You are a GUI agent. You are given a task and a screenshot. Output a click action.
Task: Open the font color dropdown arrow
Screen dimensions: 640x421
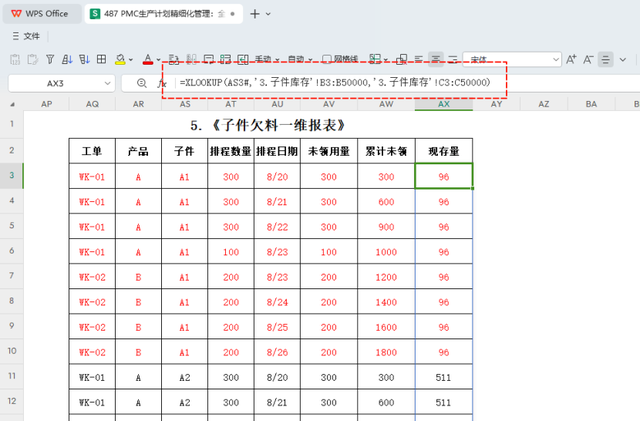coord(158,60)
